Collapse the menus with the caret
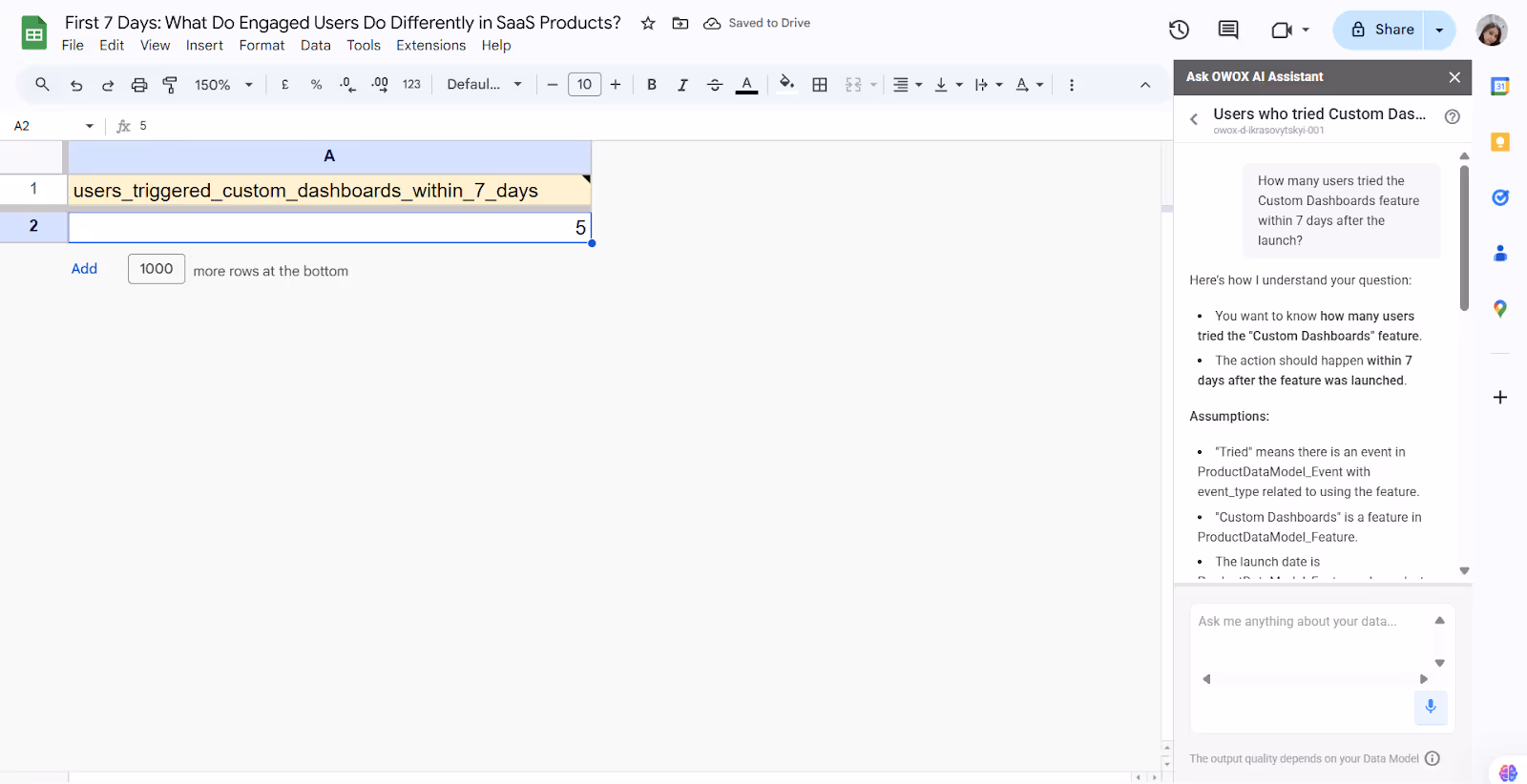 [1145, 85]
